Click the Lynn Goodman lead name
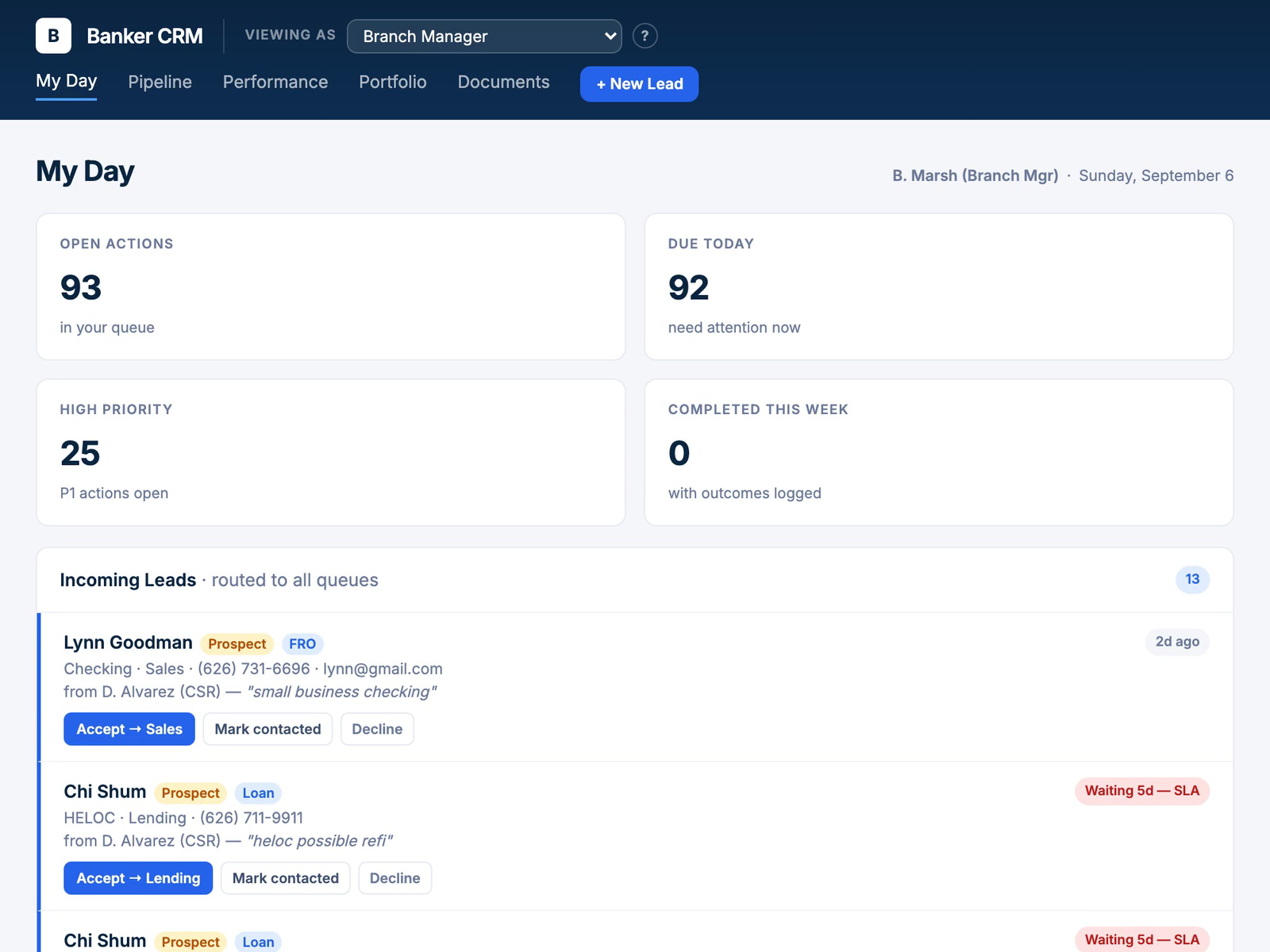This screenshot has width=1270, height=952. (128, 643)
